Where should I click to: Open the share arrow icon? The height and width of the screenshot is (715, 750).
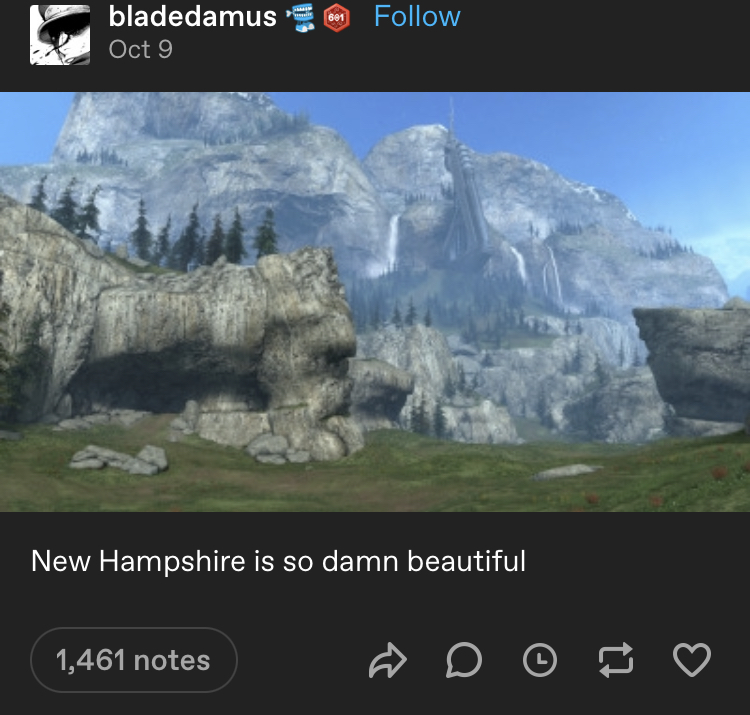tap(387, 660)
